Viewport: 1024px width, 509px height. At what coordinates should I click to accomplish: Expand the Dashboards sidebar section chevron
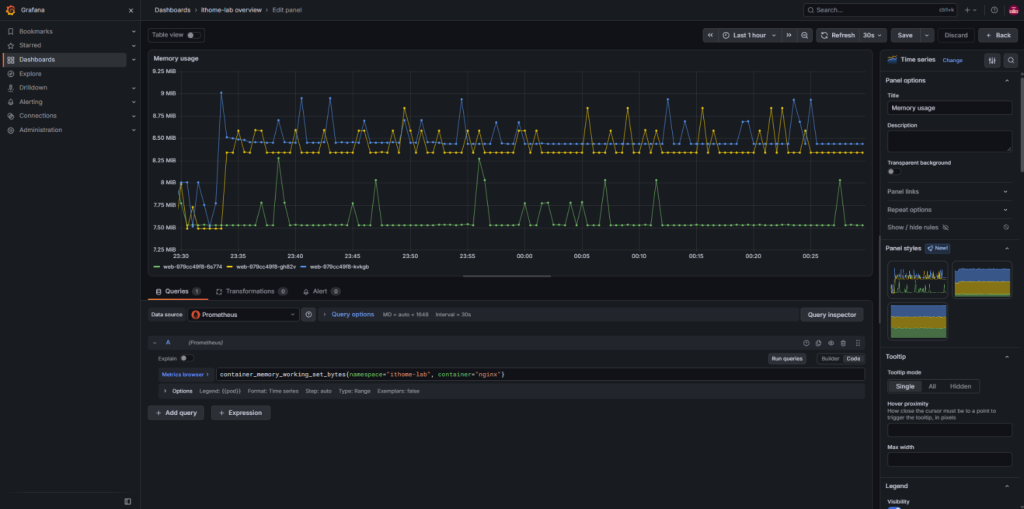[134, 59]
